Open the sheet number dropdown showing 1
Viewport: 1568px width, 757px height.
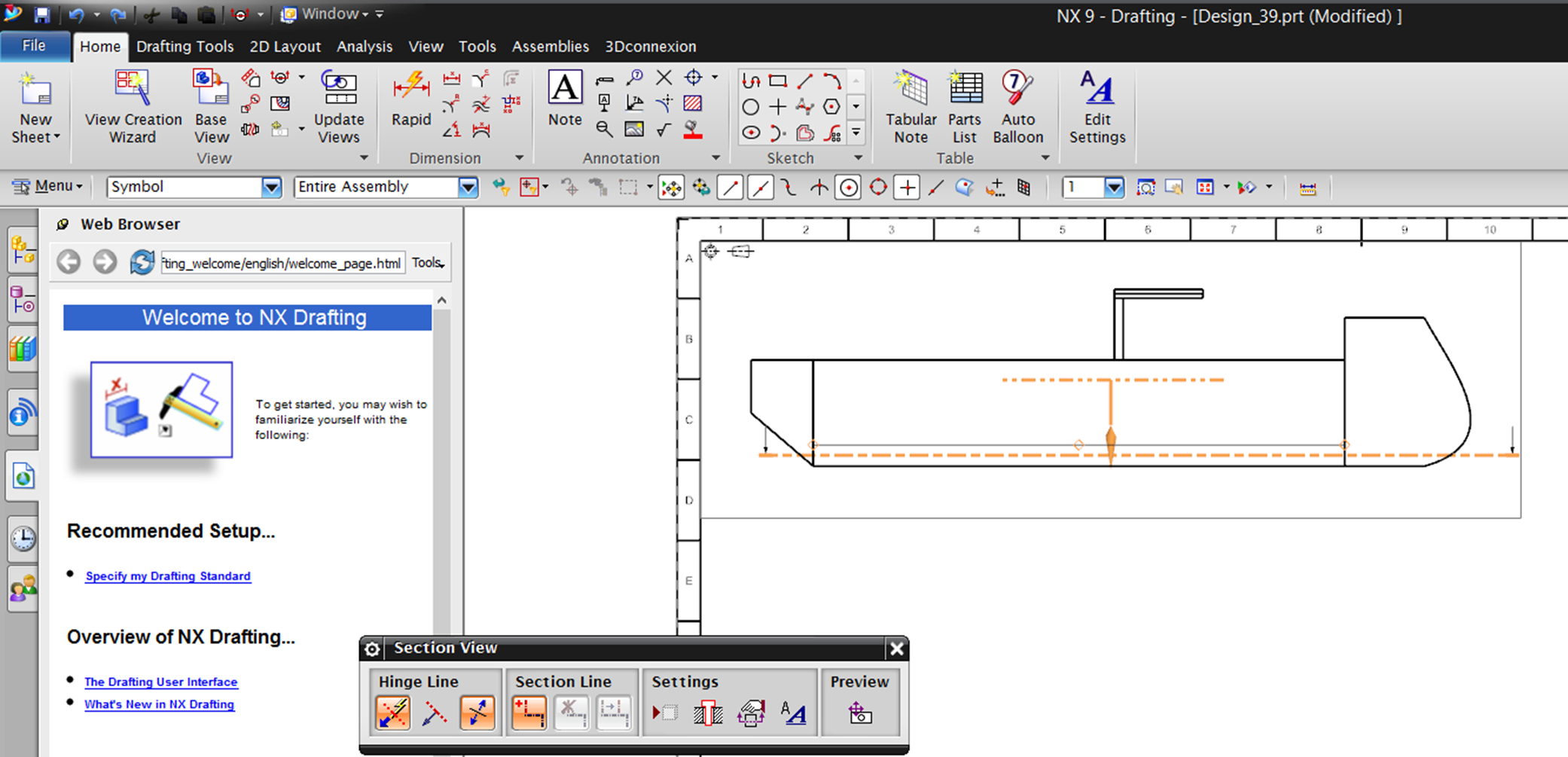pos(1114,187)
